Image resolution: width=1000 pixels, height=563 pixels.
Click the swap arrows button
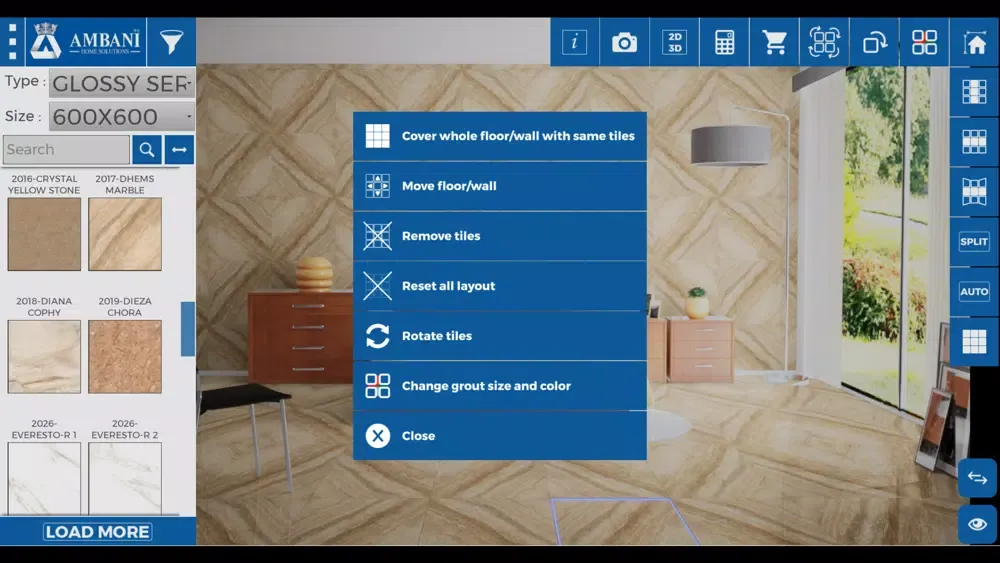[x=977, y=478]
